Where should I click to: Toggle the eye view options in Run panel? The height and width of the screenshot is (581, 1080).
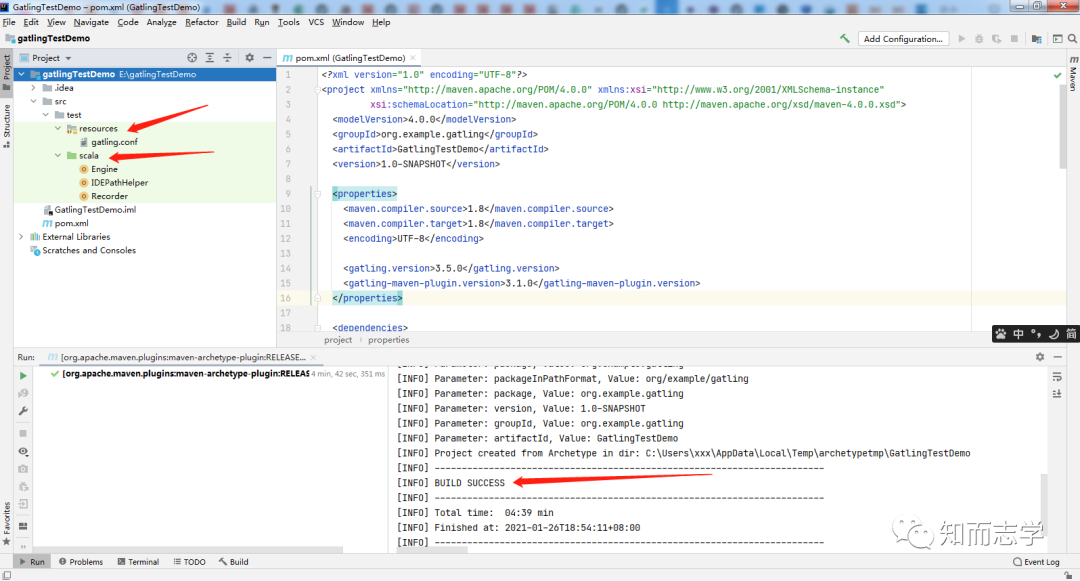pos(23,452)
